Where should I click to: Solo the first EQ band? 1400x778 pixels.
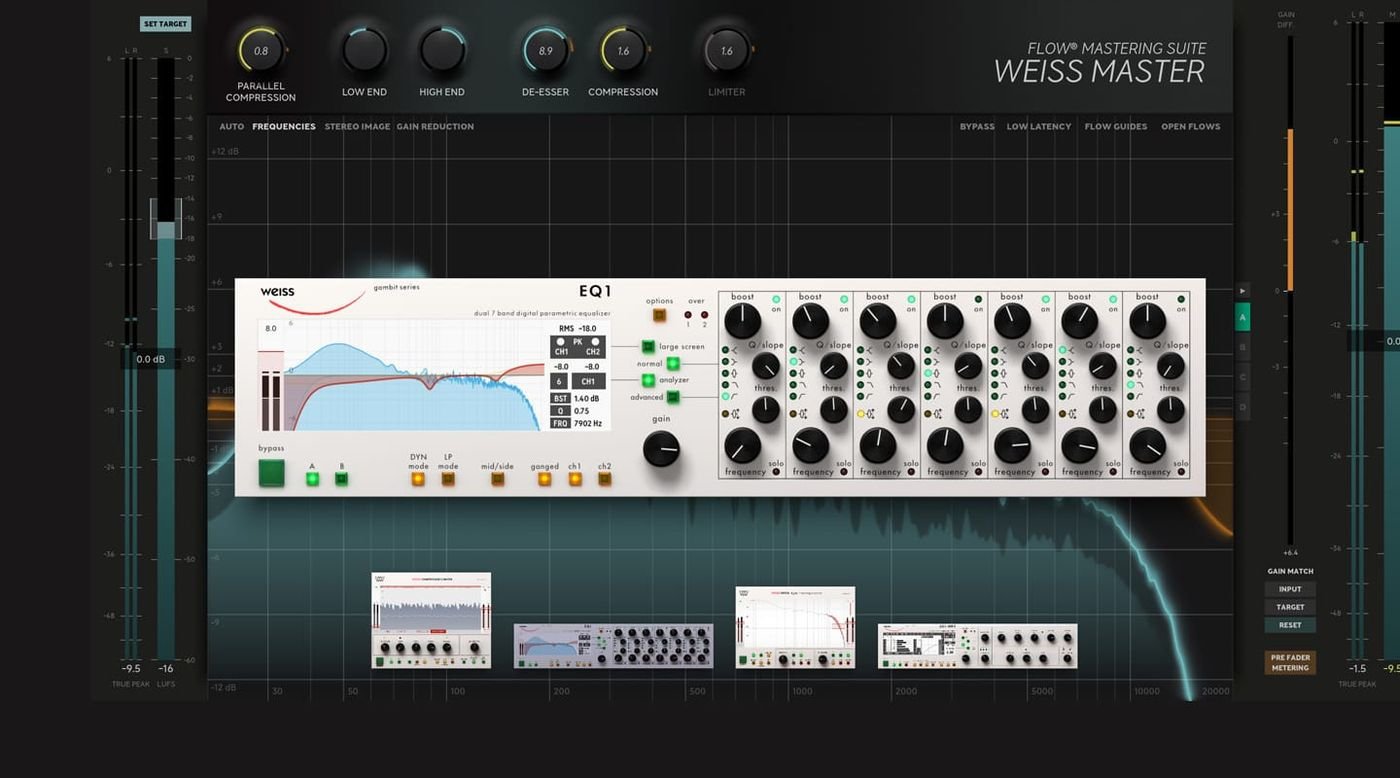[776, 471]
